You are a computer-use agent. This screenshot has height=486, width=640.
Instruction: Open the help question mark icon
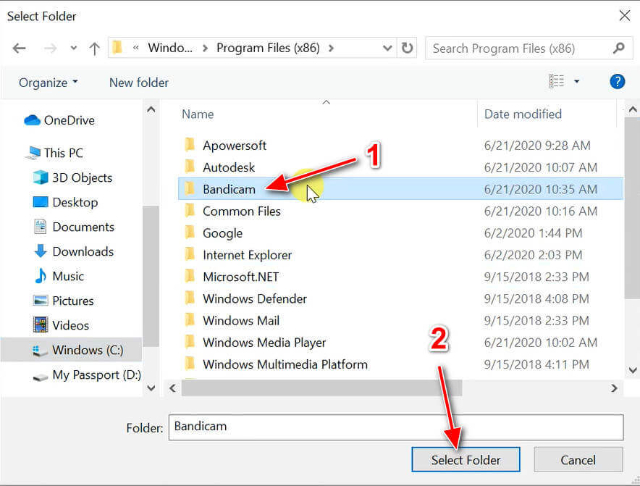tap(617, 82)
